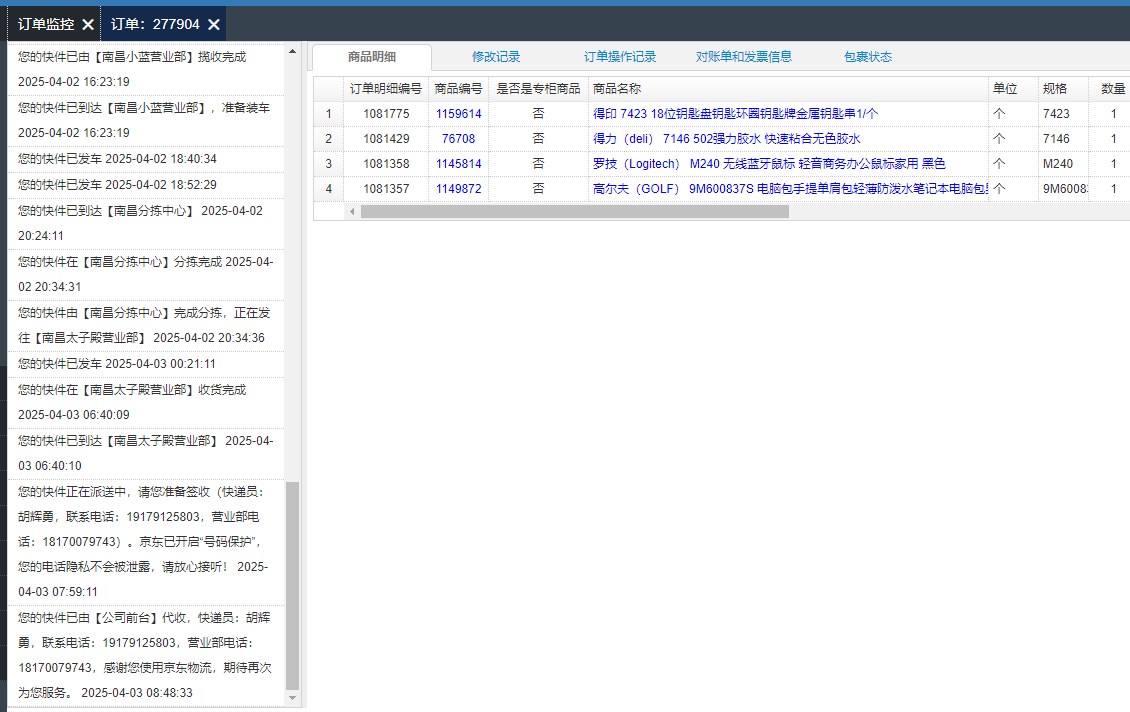1130x712 pixels.
Task: Open the 罗技 Logitech M240 mouse product link
Action: (x=769, y=164)
